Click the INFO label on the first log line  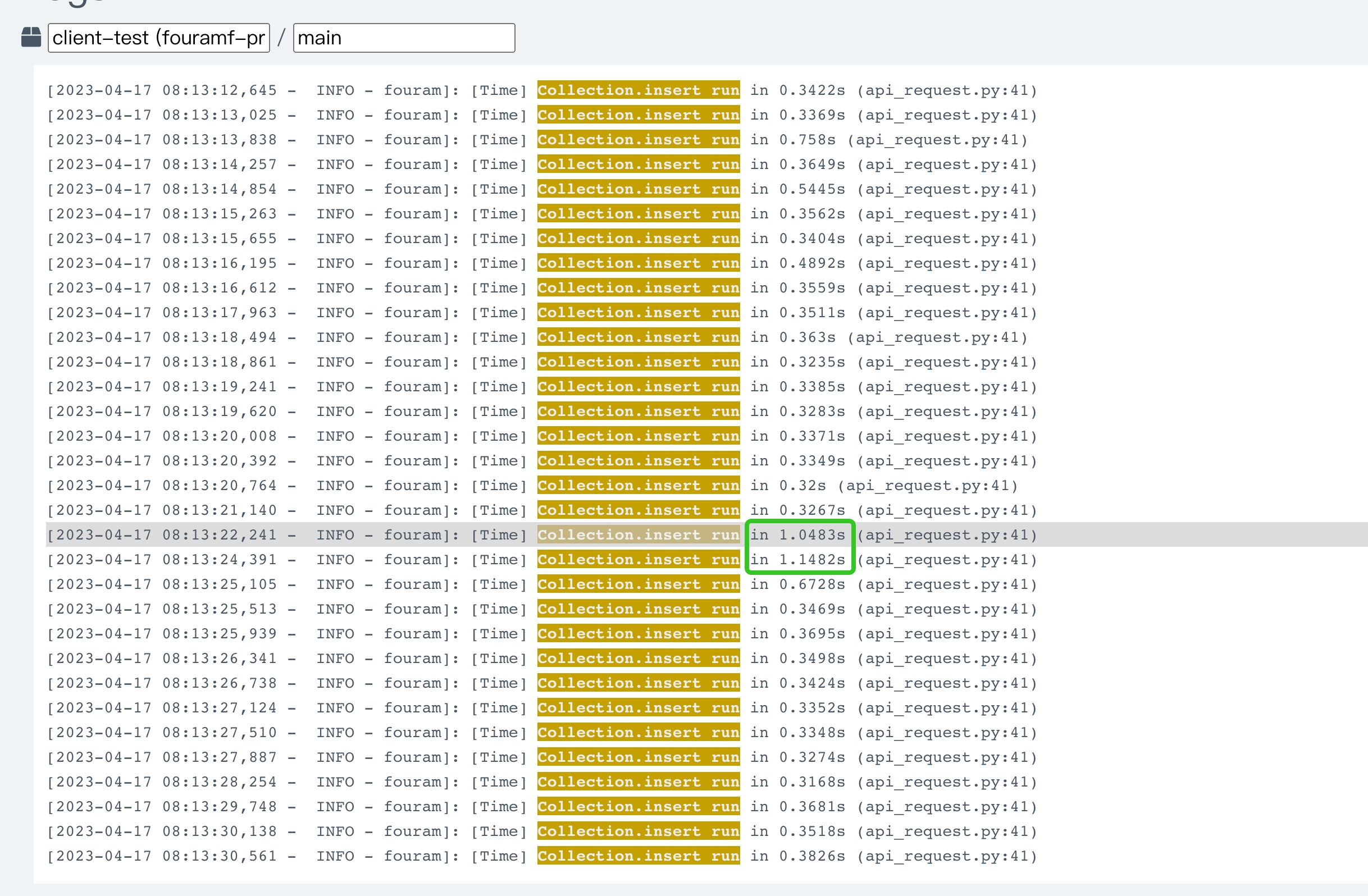point(335,90)
